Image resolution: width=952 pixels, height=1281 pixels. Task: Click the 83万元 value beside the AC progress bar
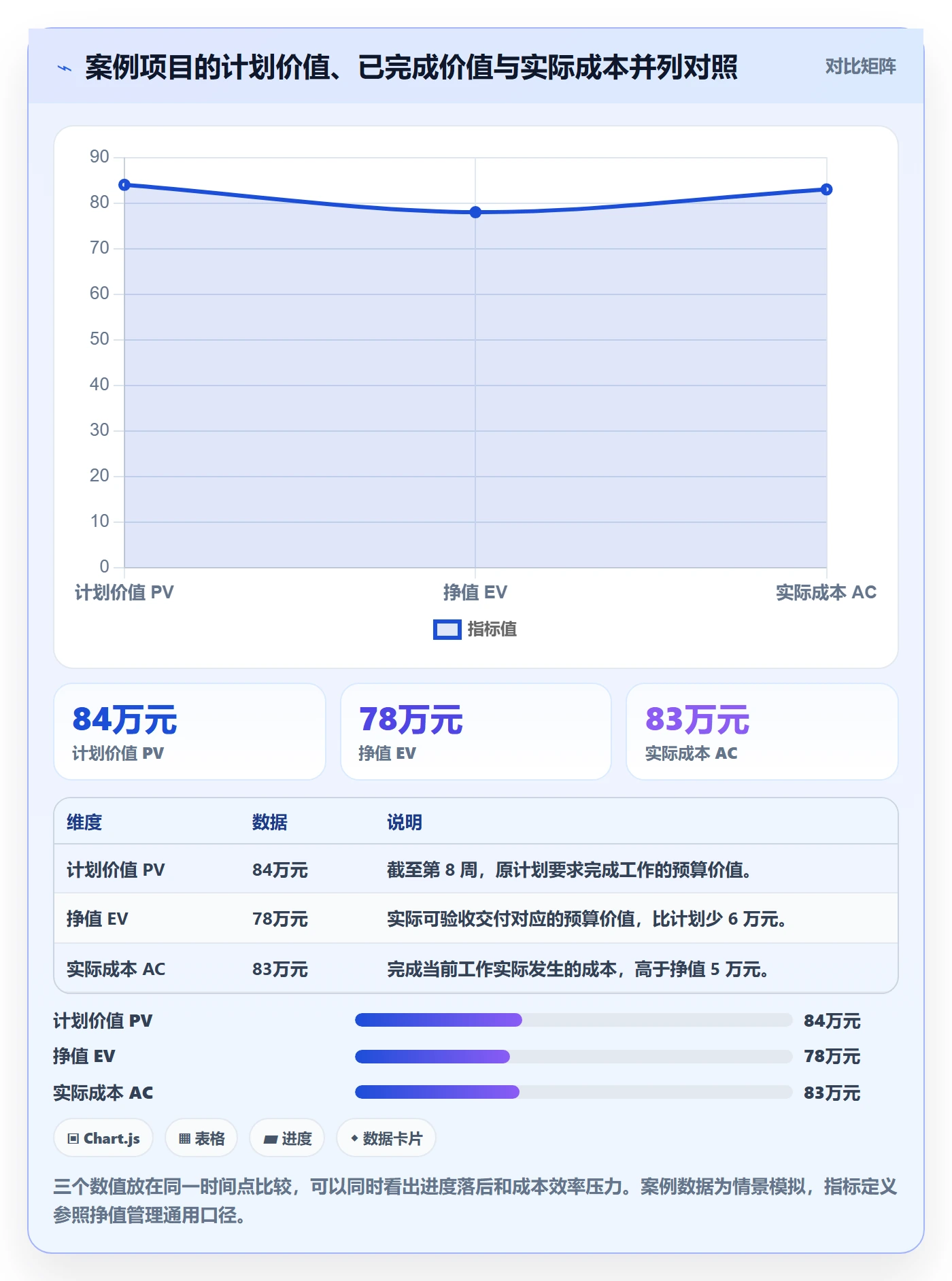[832, 1093]
